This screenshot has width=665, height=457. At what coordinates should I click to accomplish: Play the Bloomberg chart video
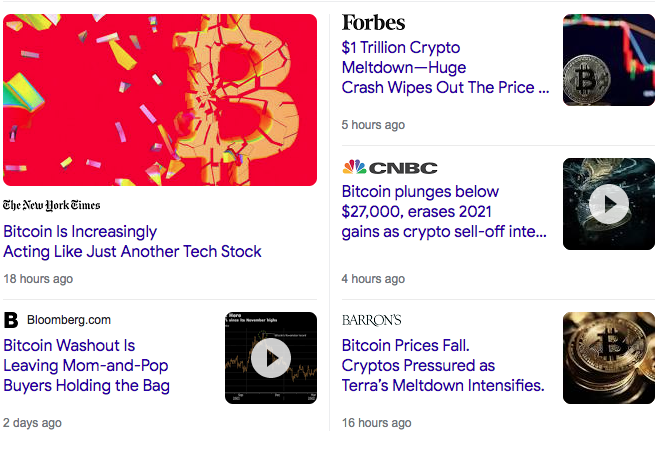271,358
